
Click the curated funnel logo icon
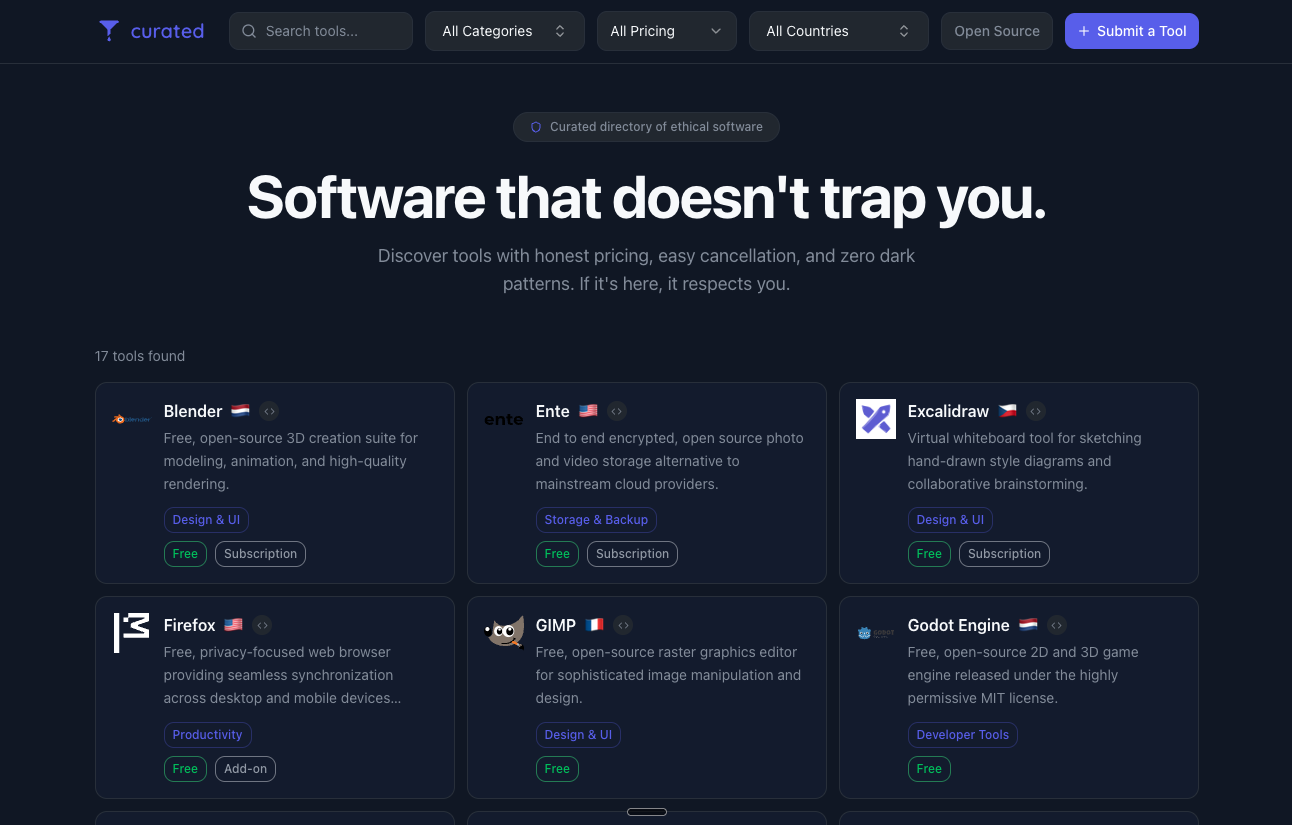109,31
